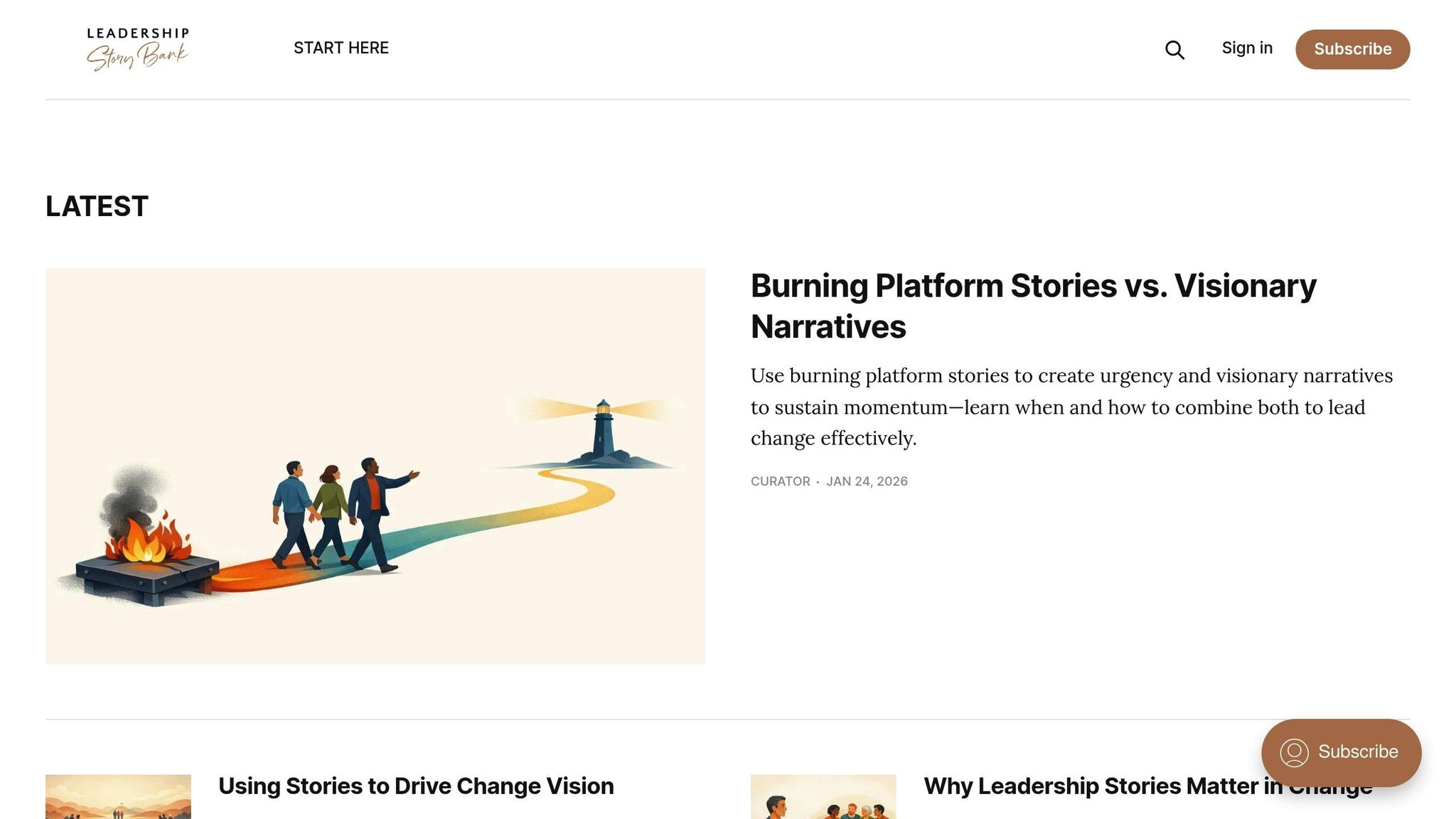The image size is (1456, 819).
Task: Open the lighthouse featured image
Action: tap(375, 465)
